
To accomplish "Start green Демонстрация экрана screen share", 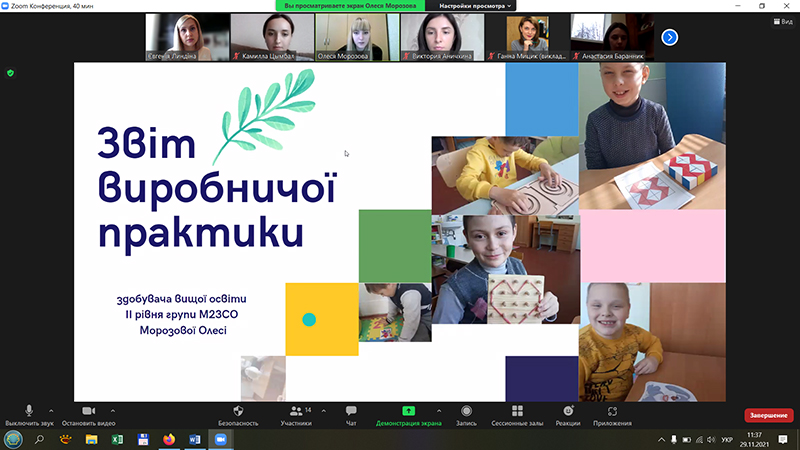I will [408, 411].
